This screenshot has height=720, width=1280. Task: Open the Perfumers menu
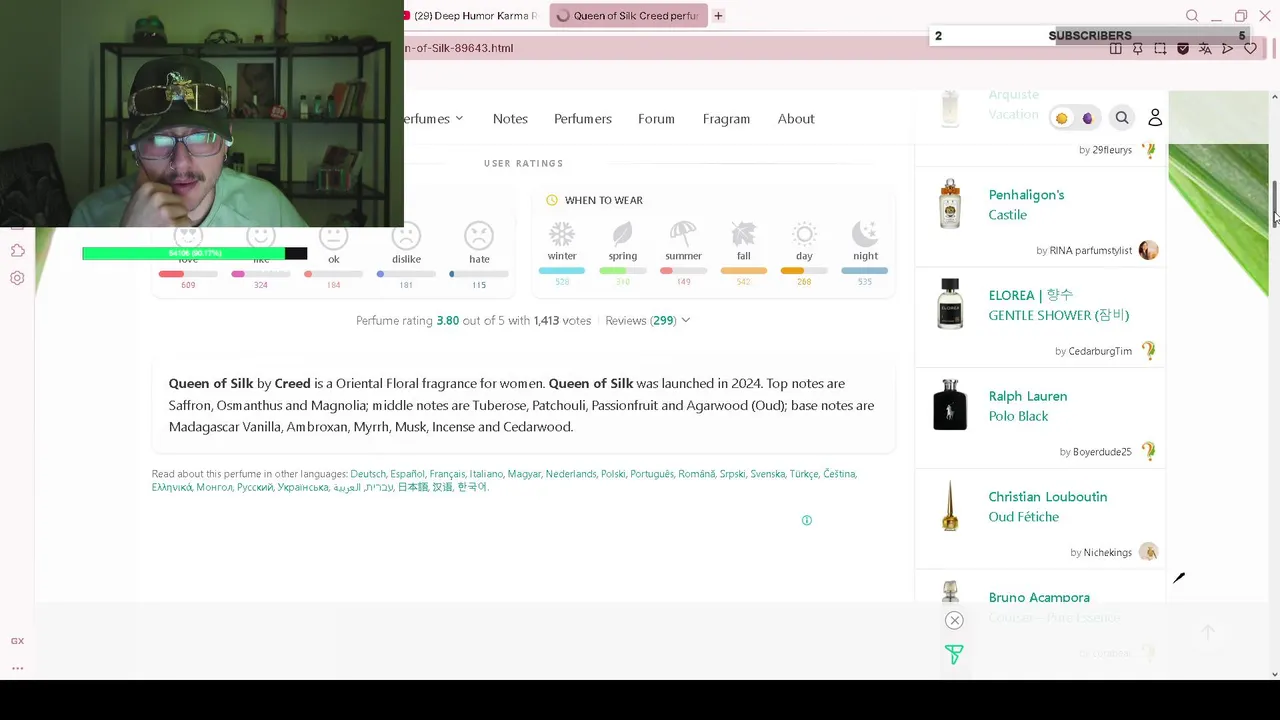583,118
